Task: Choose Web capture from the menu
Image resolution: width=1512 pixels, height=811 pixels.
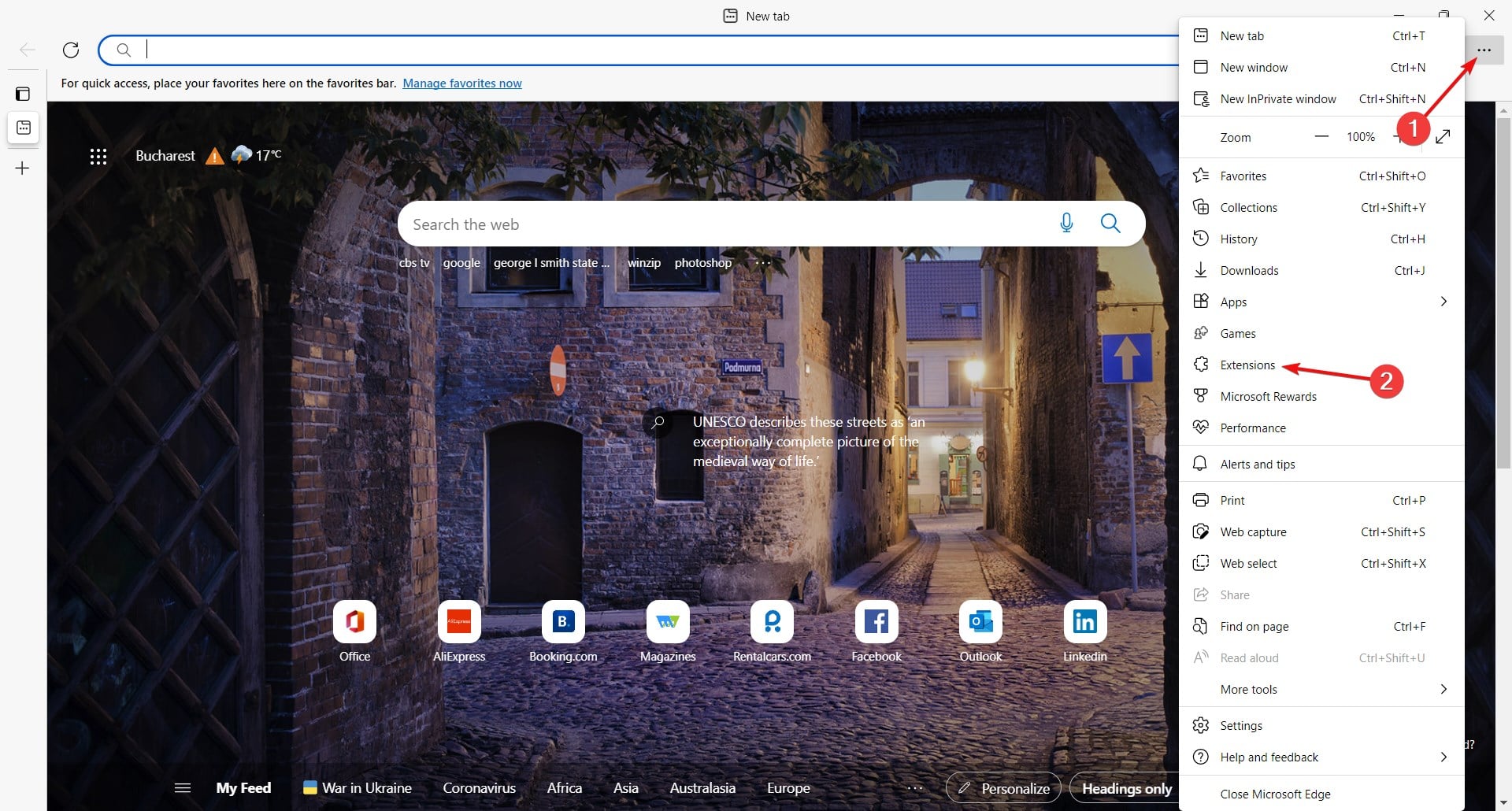Action: pos(1321,531)
